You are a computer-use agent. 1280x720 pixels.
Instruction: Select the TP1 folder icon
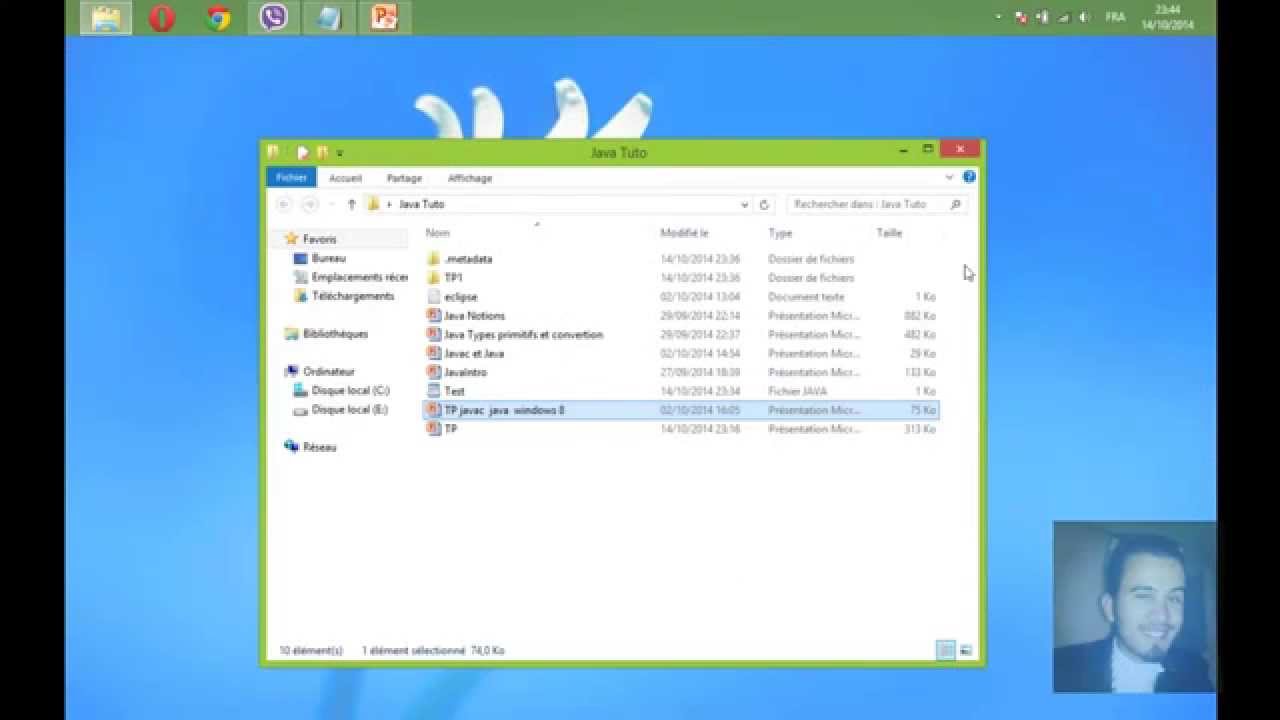(433, 278)
